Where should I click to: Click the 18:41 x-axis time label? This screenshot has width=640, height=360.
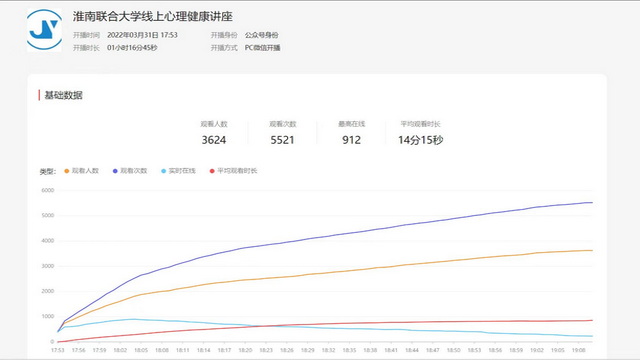(391, 350)
